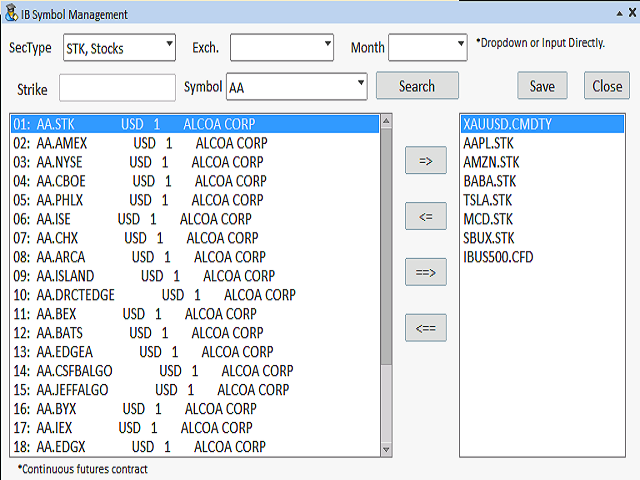Select row 08: AA.ARCA
The image size is (640, 480).
click(x=195, y=257)
